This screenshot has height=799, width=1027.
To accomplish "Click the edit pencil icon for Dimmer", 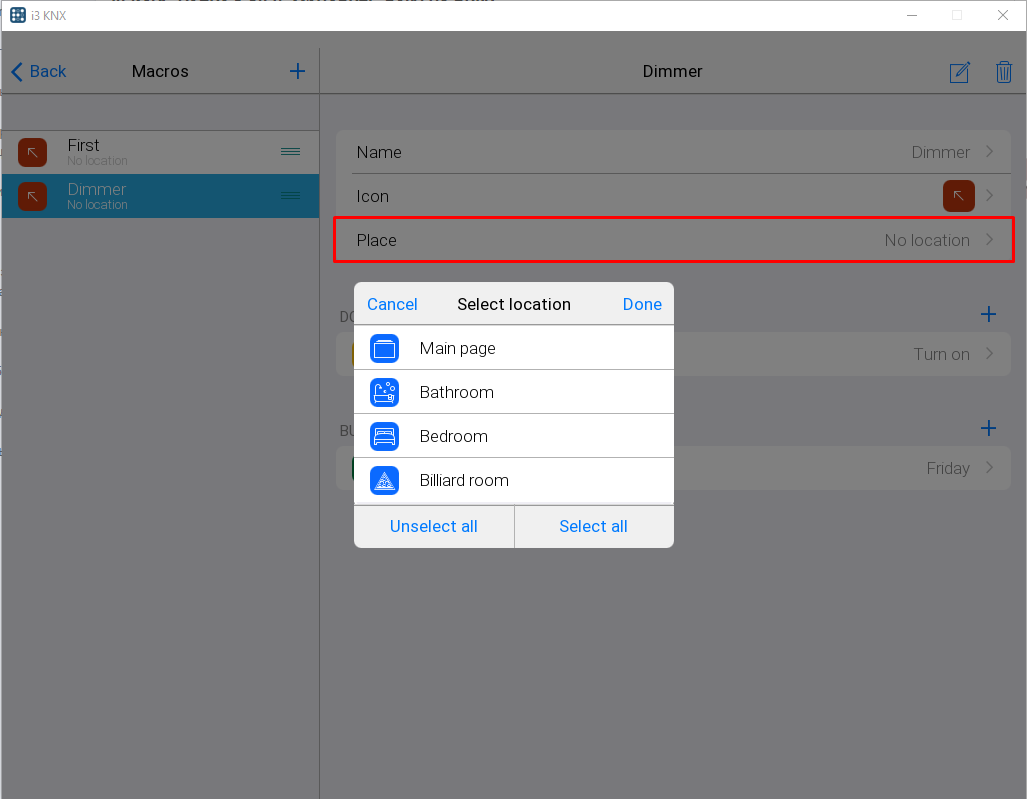I will 959,72.
